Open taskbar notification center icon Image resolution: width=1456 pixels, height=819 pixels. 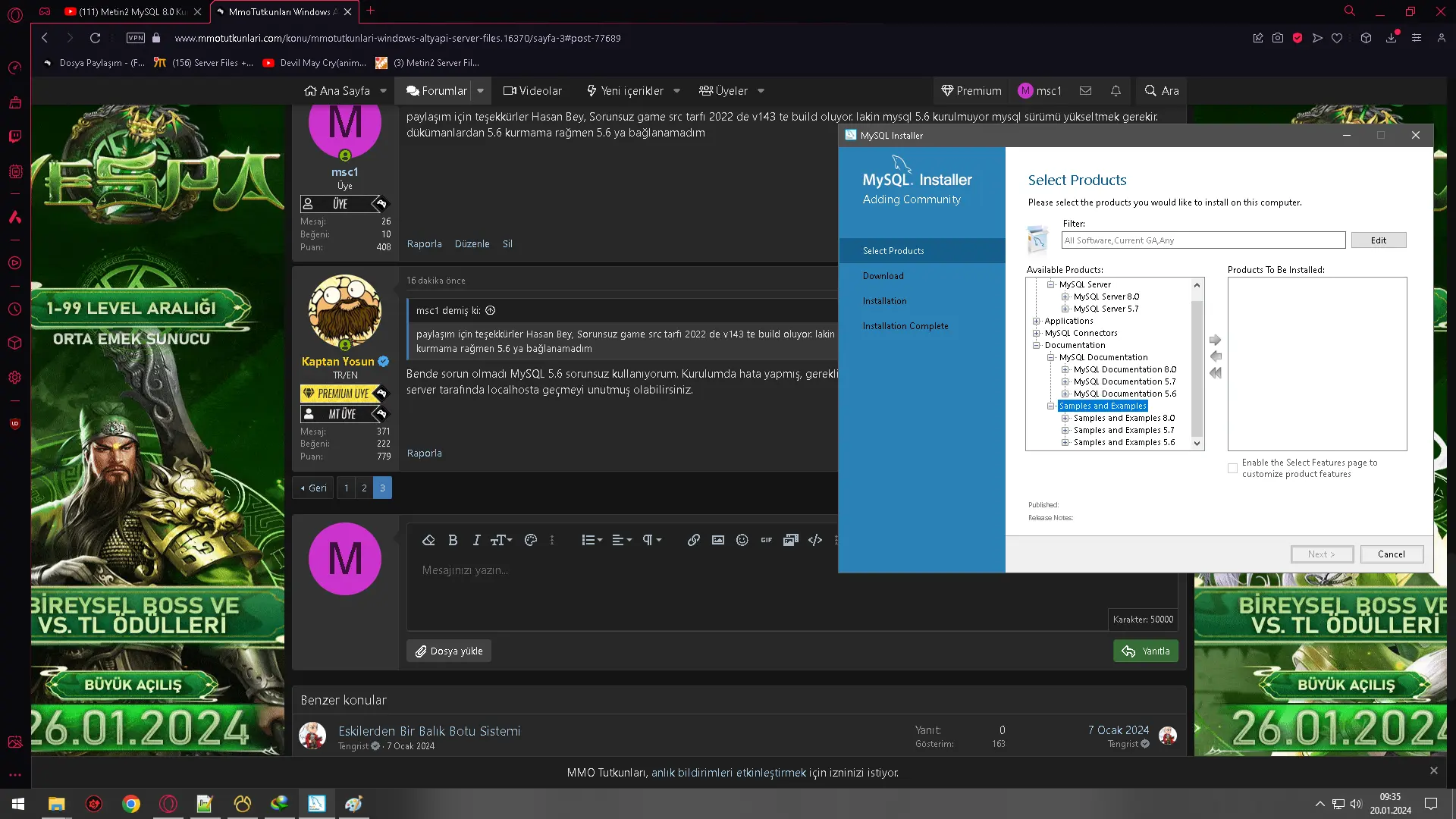(x=1431, y=804)
